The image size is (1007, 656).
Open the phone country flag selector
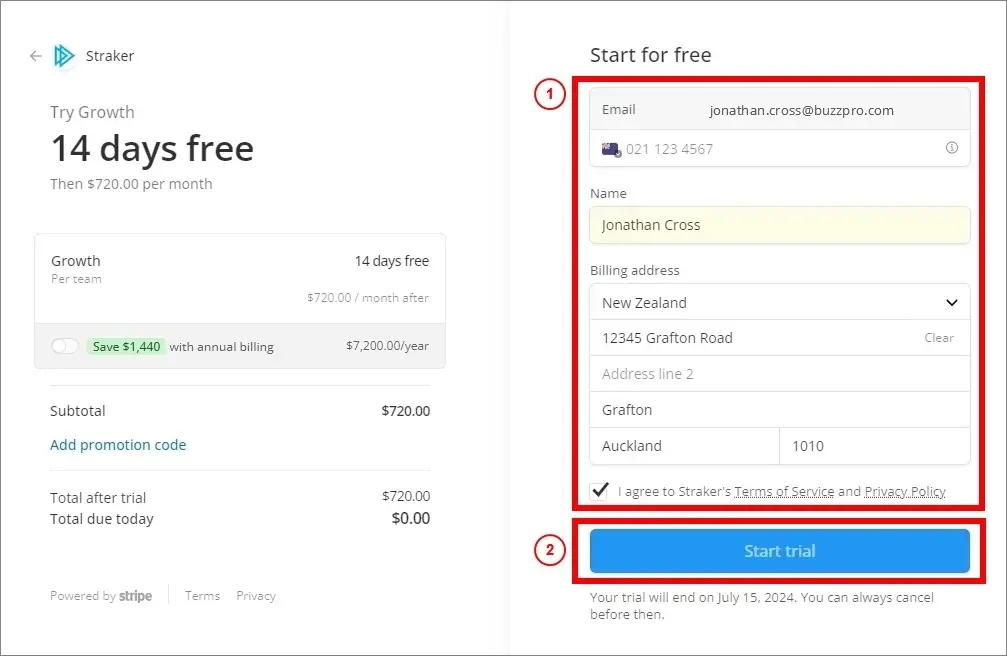(x=611, y=150)
